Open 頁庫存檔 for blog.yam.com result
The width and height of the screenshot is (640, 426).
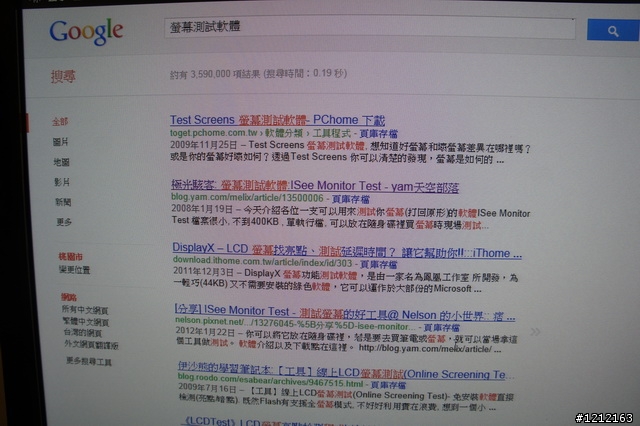(x=351, y=199)
